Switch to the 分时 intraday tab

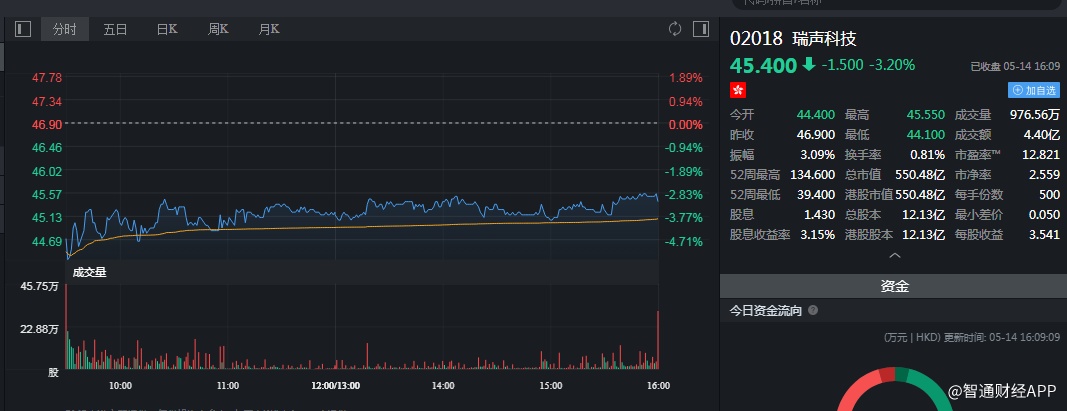(x=64, y=29)
